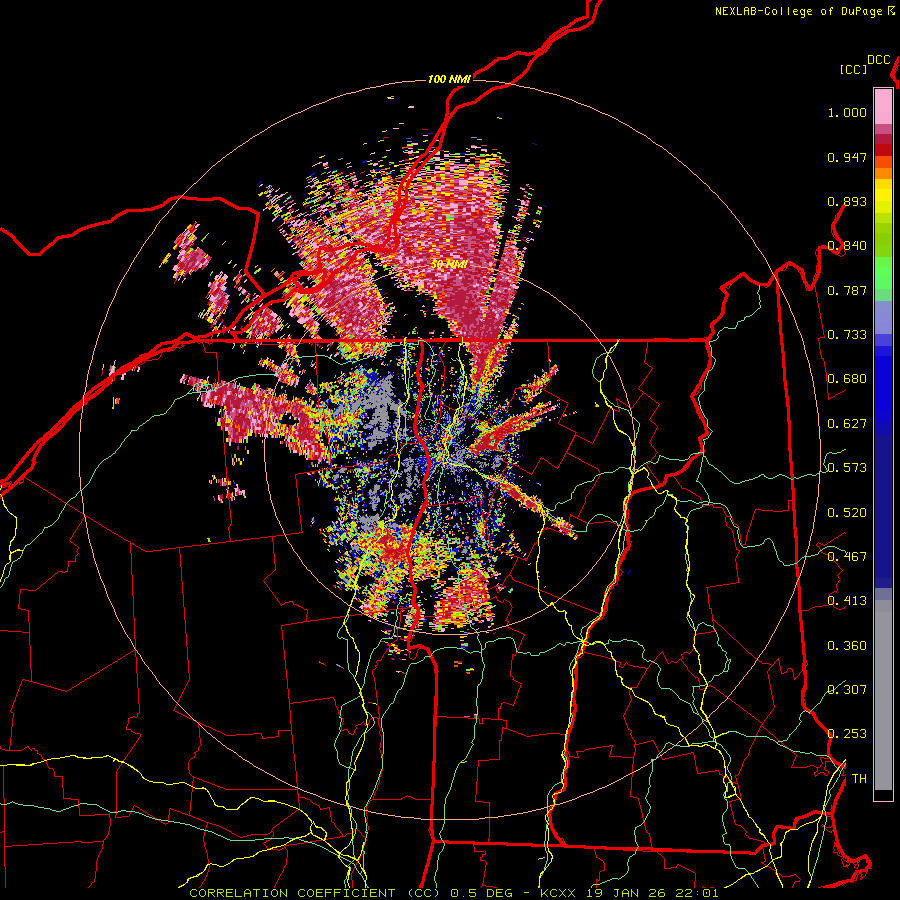The image size is (900, 900).
Task: Click the [CC] legend label
Action: [853, 69]
